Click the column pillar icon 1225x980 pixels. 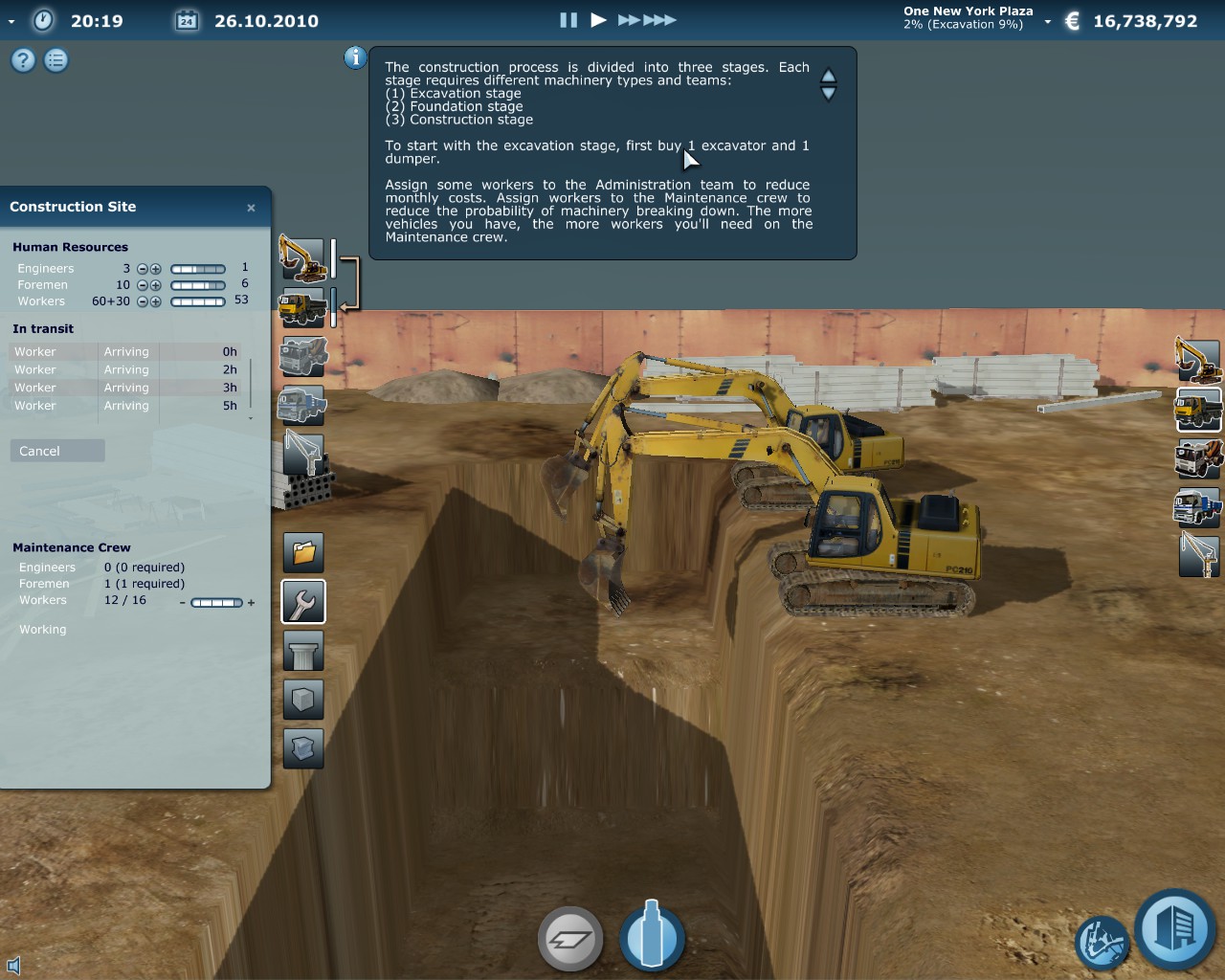[x=302, y=652]
